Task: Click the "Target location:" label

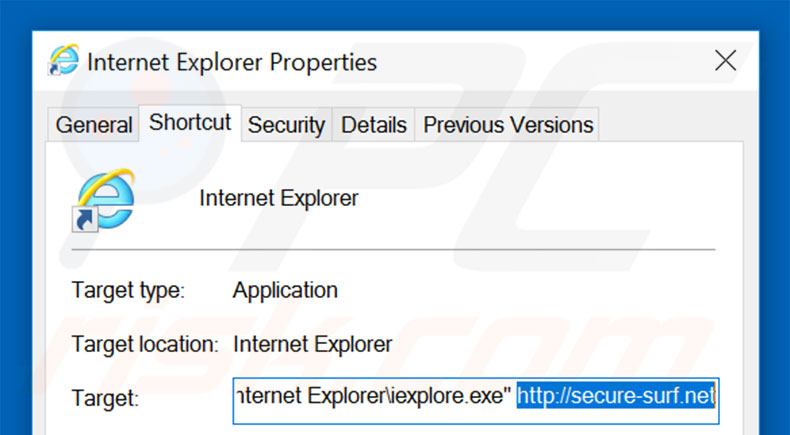Action: coord(145,344)
